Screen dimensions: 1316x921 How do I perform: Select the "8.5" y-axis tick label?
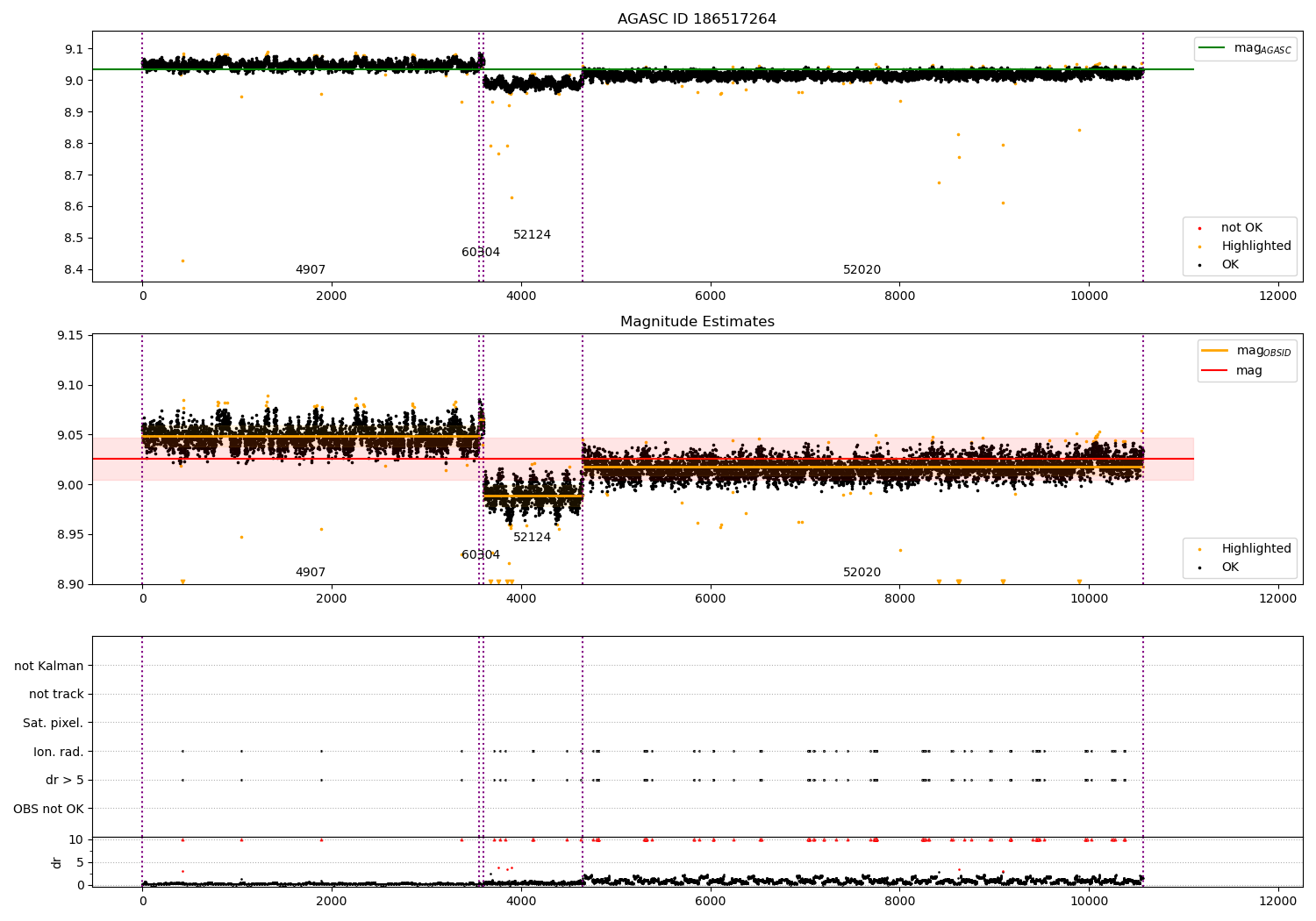pyautogui.click(x=74, y=239)
